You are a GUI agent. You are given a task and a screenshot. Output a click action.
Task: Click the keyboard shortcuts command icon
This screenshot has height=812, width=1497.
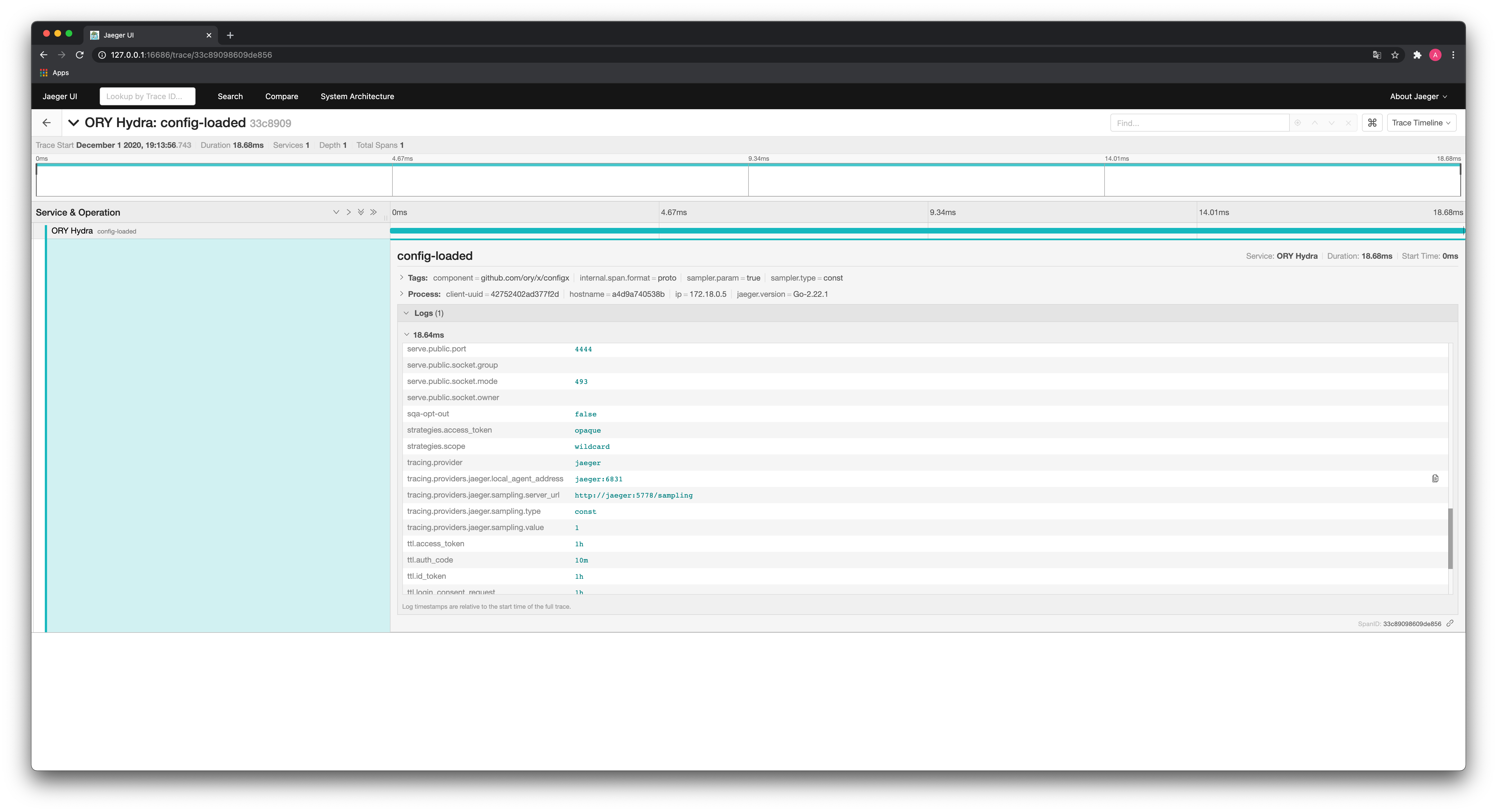[x=1372, y=123]
